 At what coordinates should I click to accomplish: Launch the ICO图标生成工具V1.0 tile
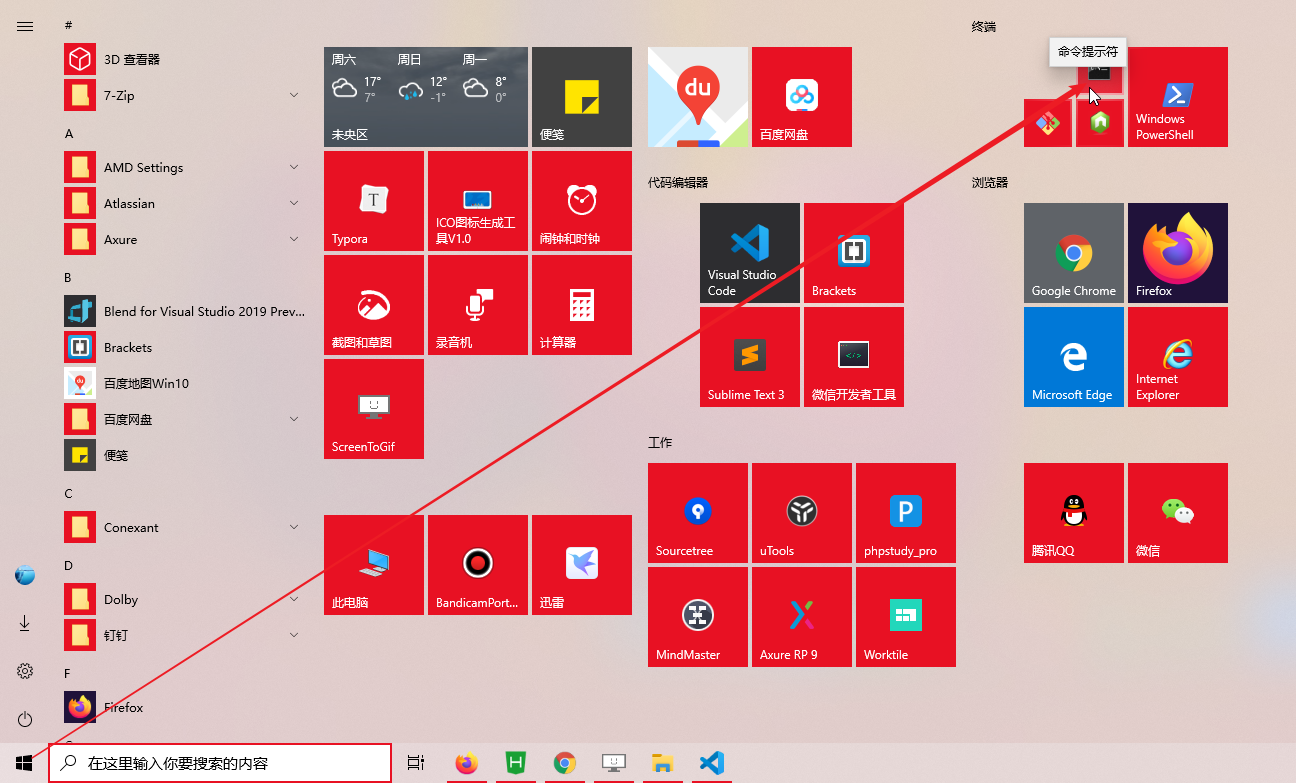pyautogui.click(x=478, y=201)
